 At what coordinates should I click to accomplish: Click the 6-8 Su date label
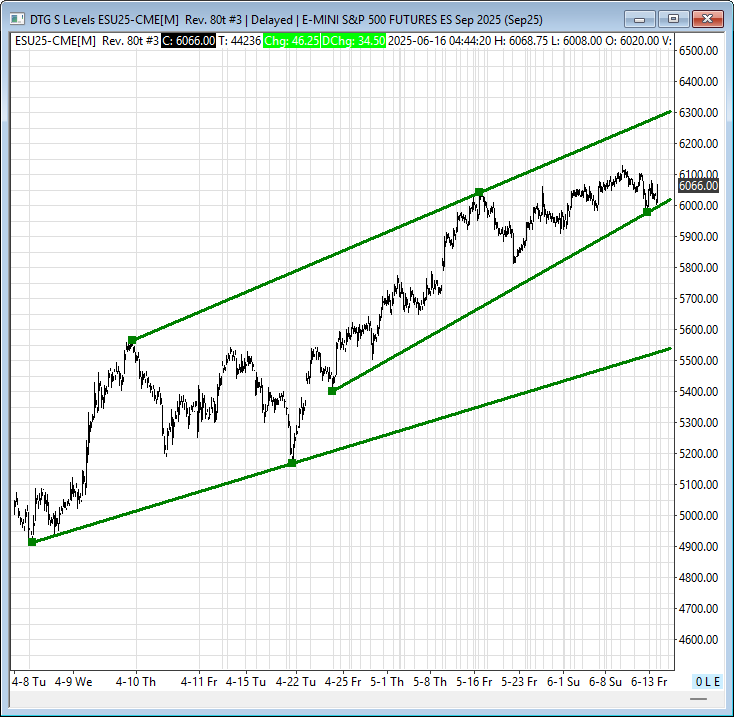click(x=605, y=681)
